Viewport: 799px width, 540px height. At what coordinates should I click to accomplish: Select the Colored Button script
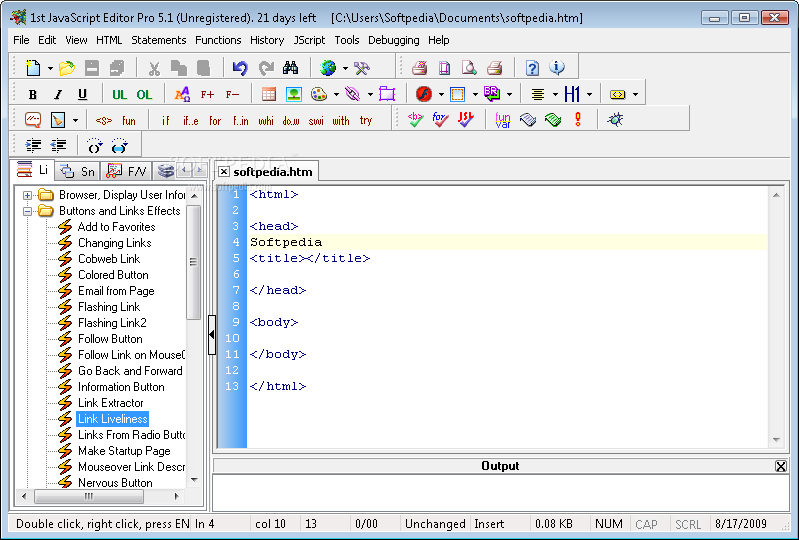click(x=113, y=275)
